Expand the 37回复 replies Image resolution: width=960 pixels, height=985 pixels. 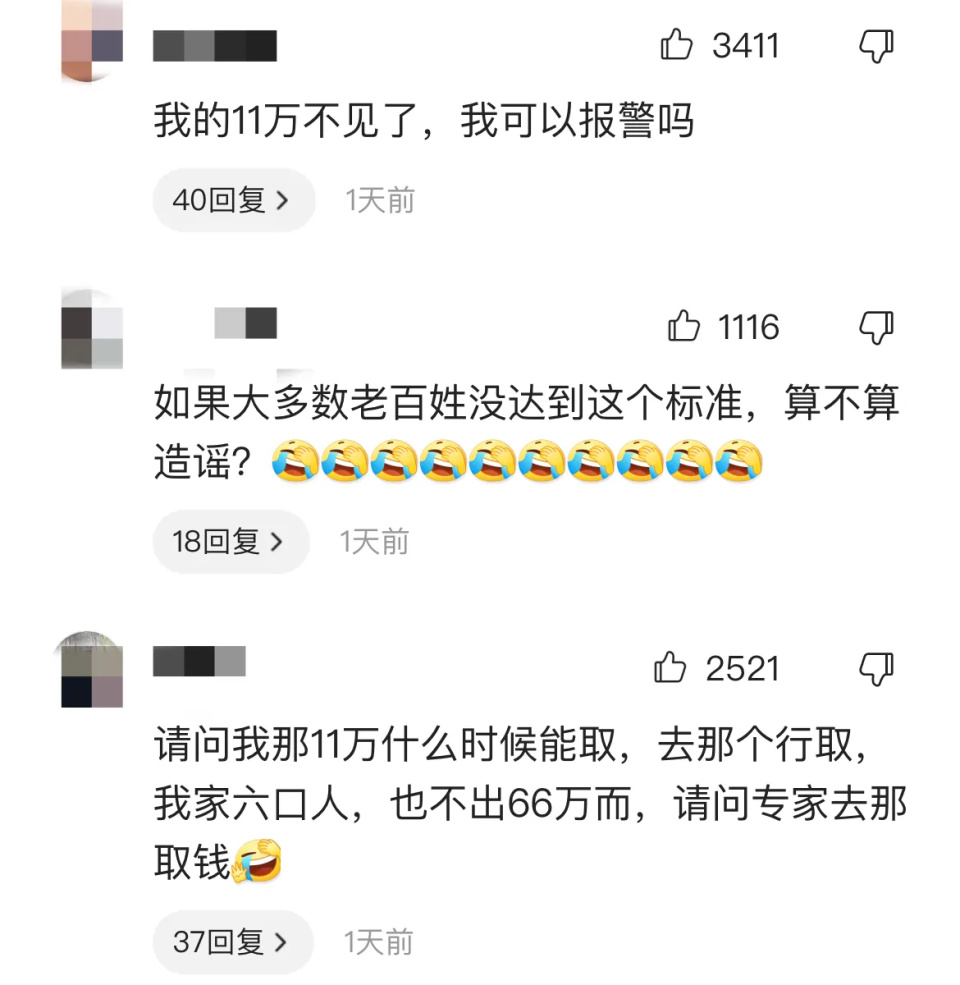(233, 942)
